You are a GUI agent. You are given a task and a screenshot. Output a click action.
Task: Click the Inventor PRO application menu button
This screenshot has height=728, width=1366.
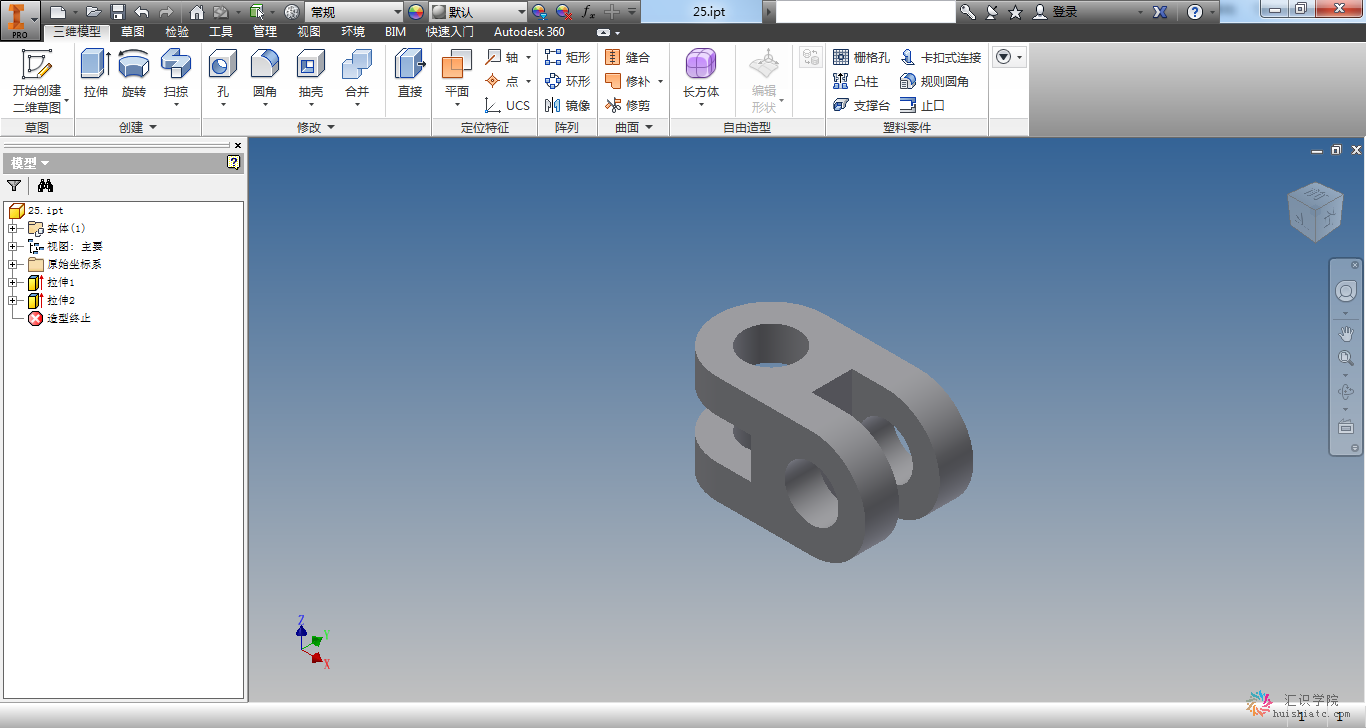click(x=20, y=20)
